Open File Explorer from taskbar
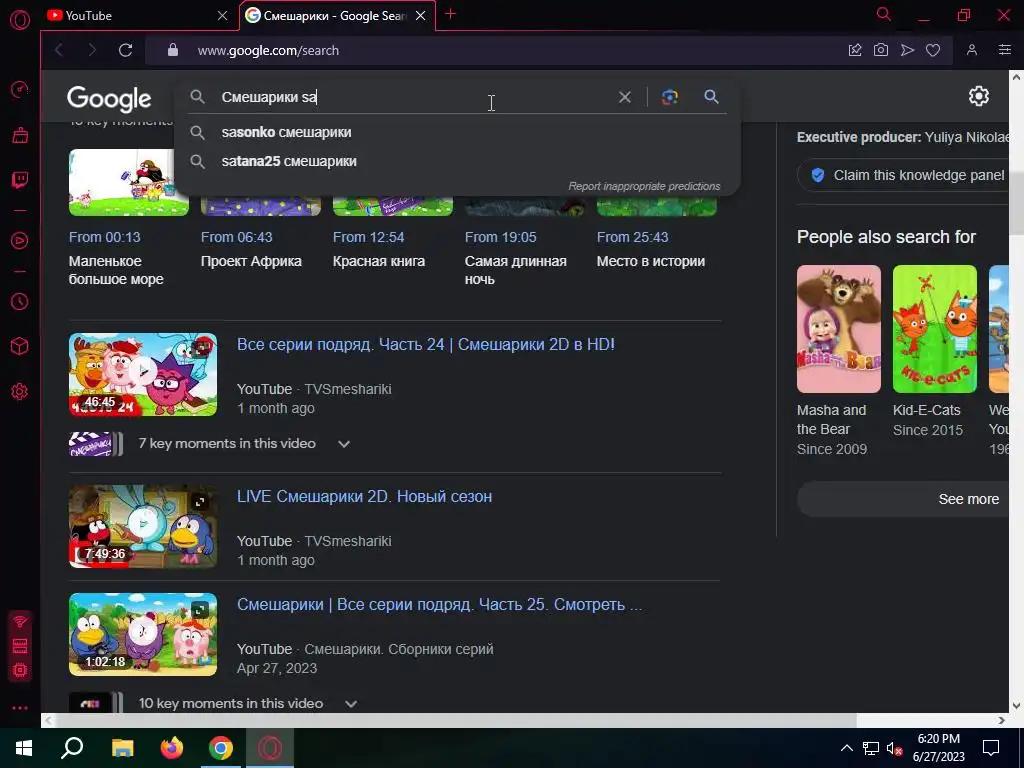1024x768 pixels. pos(122,748)
